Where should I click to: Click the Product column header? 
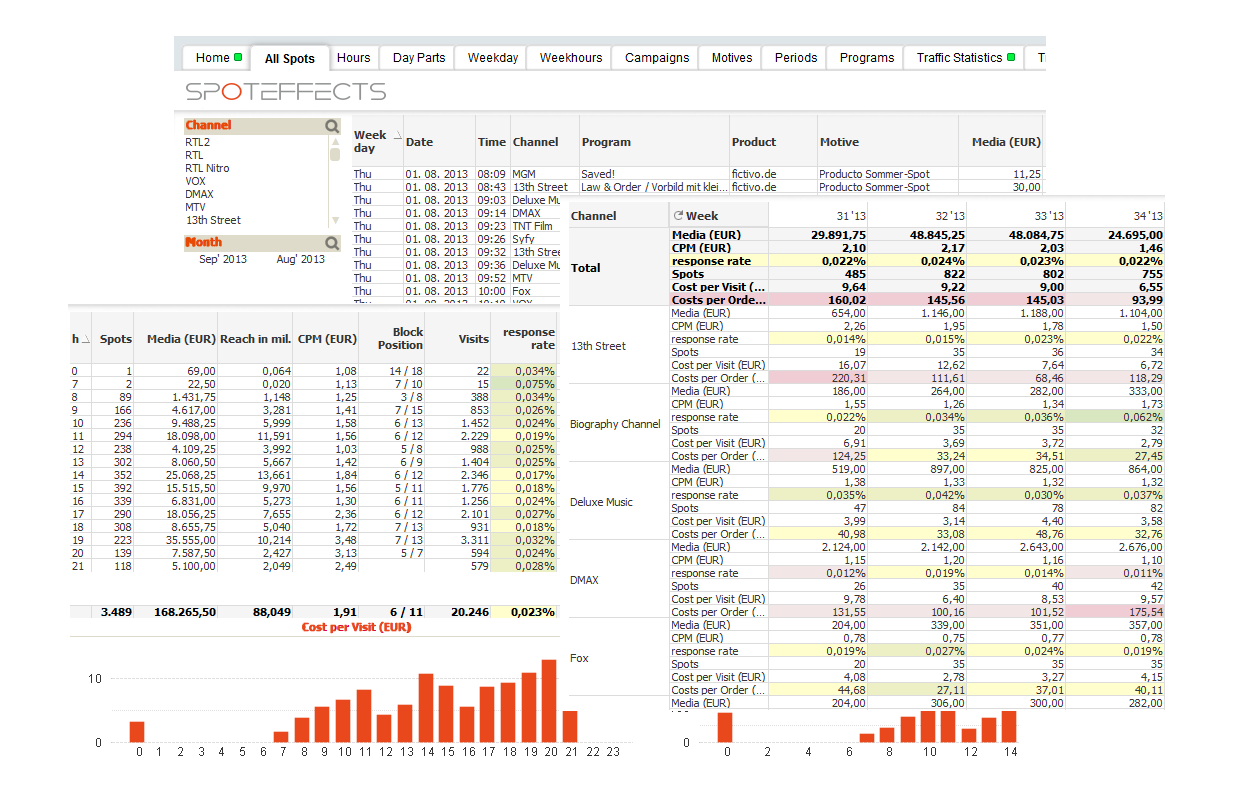click(773, 142)
